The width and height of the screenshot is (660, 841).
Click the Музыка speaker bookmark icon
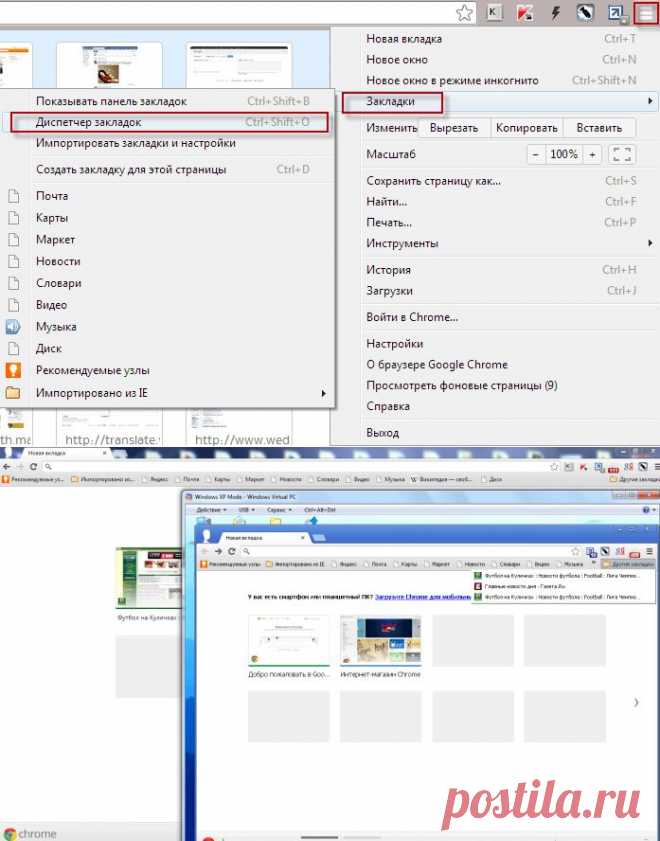click(x=13, y=327)
